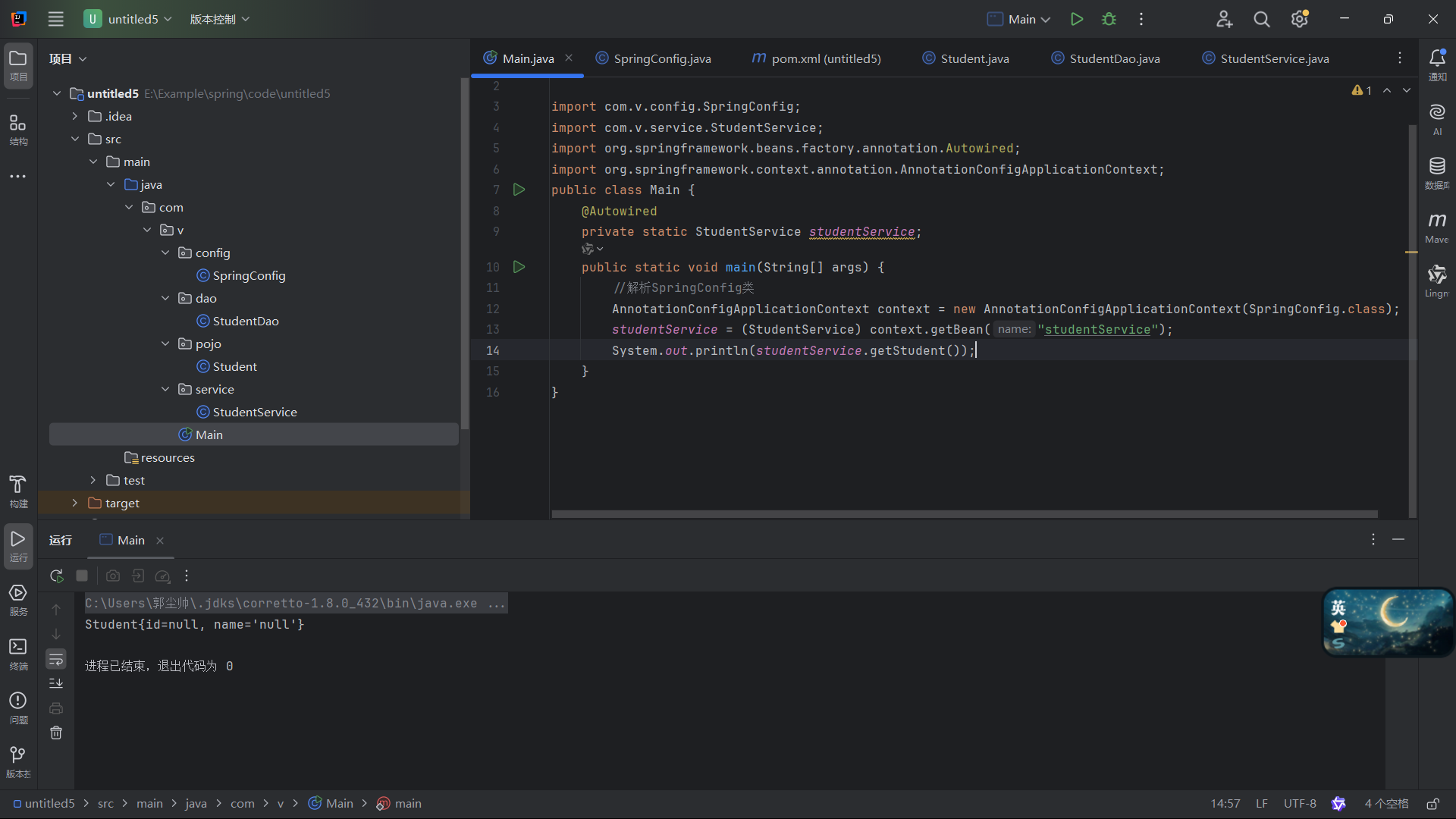Click the UTF-8 encoding selector
Viewport: 1456px width, 819px height.
1299,804
